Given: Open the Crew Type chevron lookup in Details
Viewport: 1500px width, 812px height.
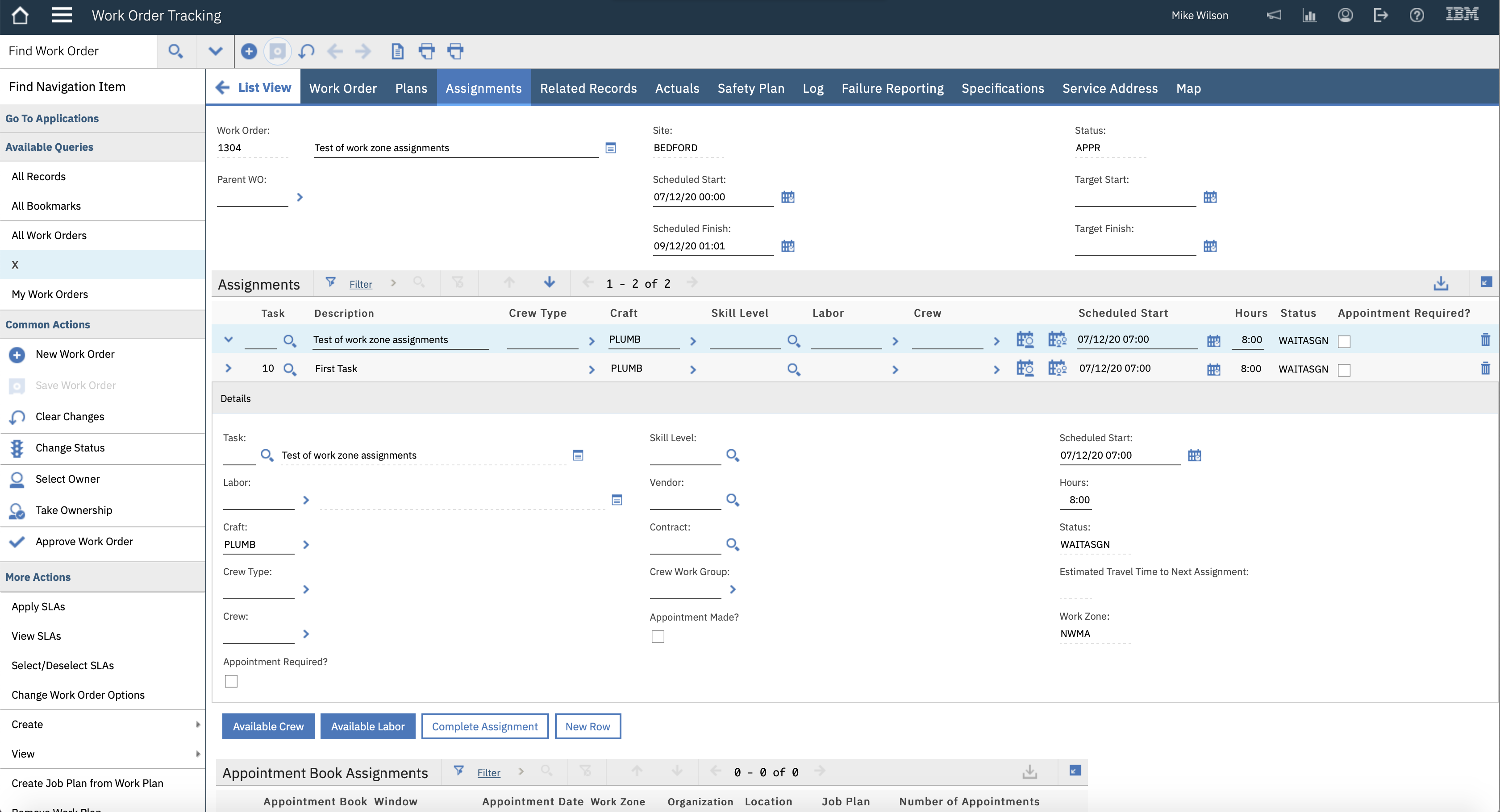Looking at the screenshot, I should (306, 589).
